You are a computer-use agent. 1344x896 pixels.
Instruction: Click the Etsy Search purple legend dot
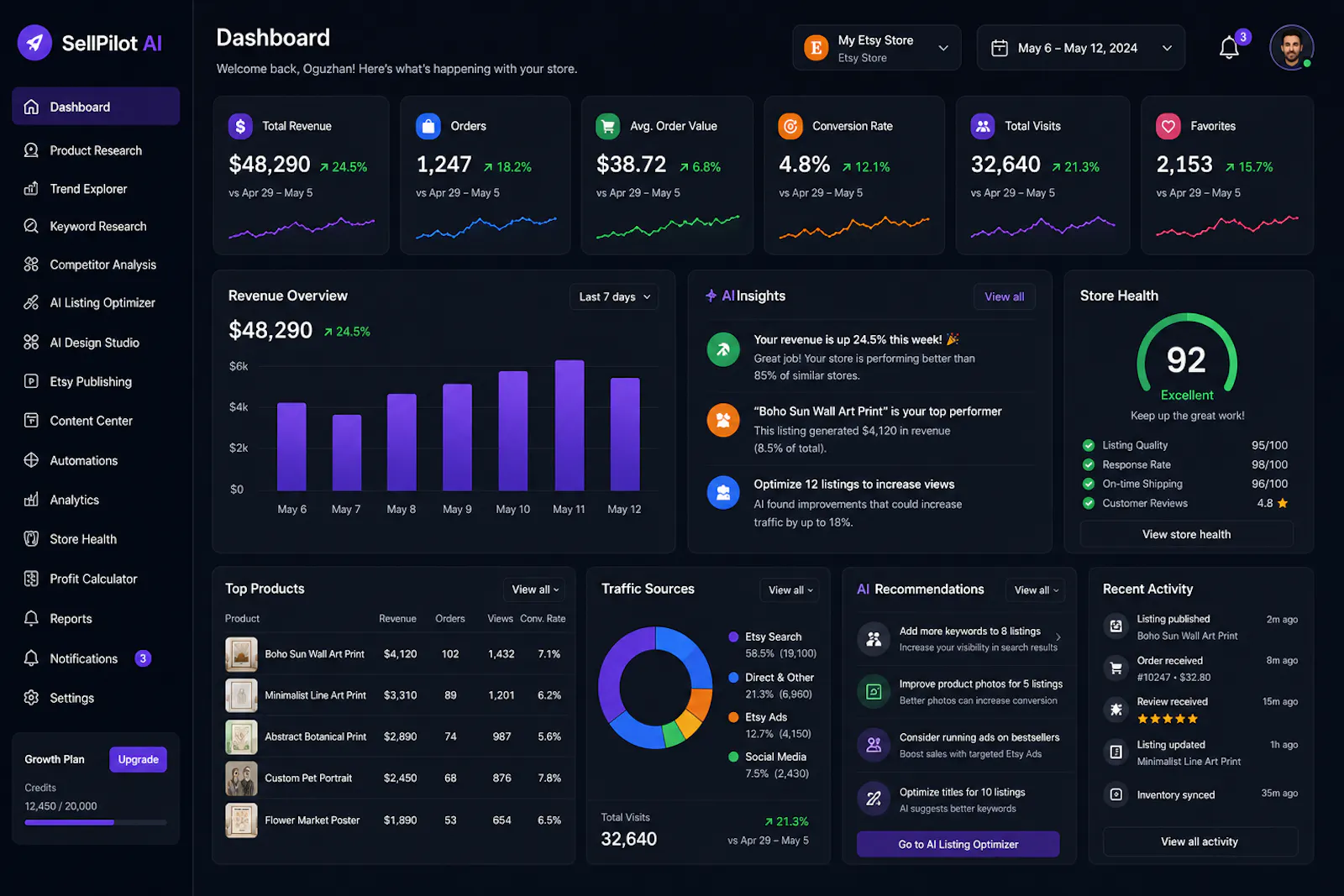[x=733, y=637]
